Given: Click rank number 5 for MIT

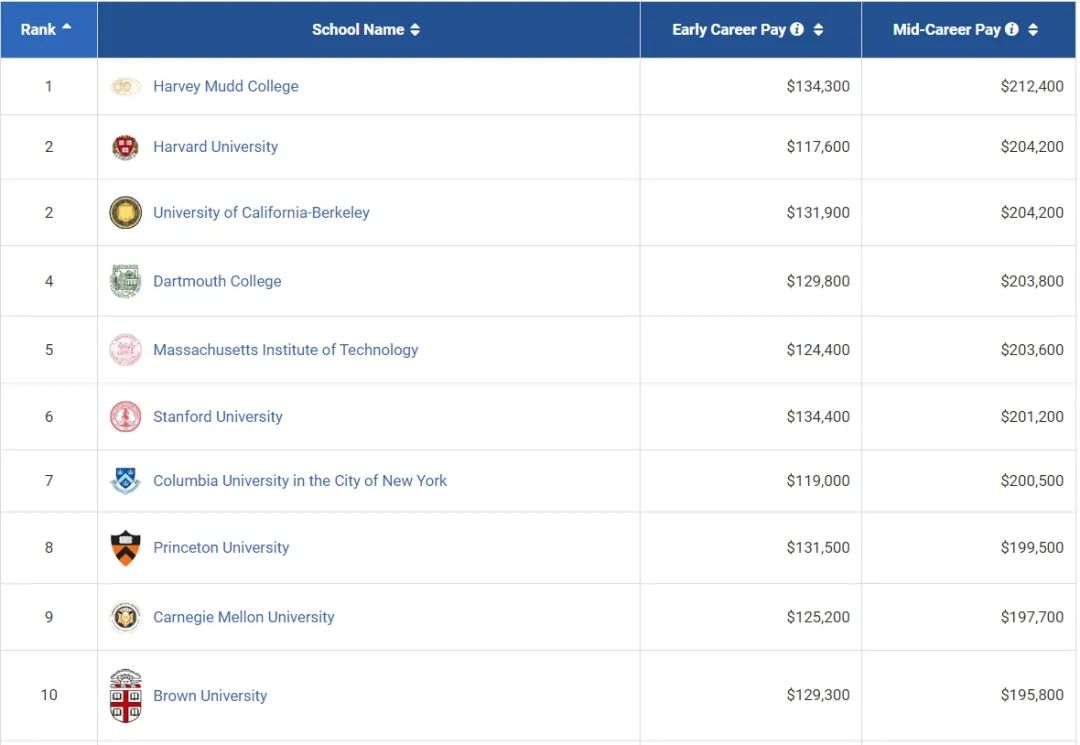Looking at the screenshot, I should tap(49, 350).
